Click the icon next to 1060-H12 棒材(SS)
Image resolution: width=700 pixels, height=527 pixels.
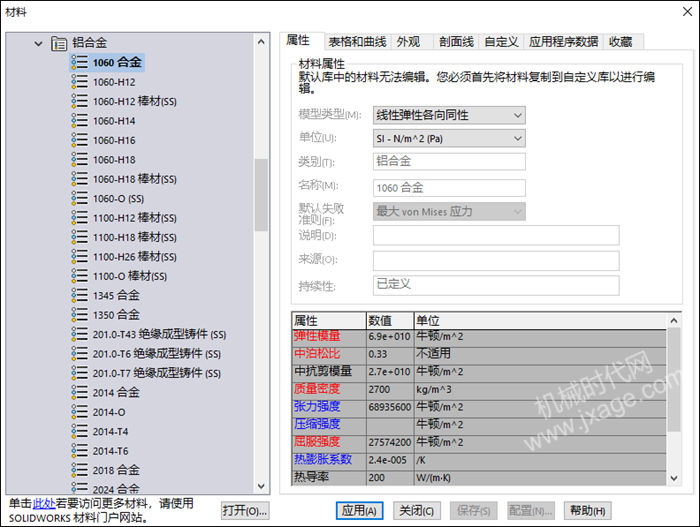(x=79, y=101)
